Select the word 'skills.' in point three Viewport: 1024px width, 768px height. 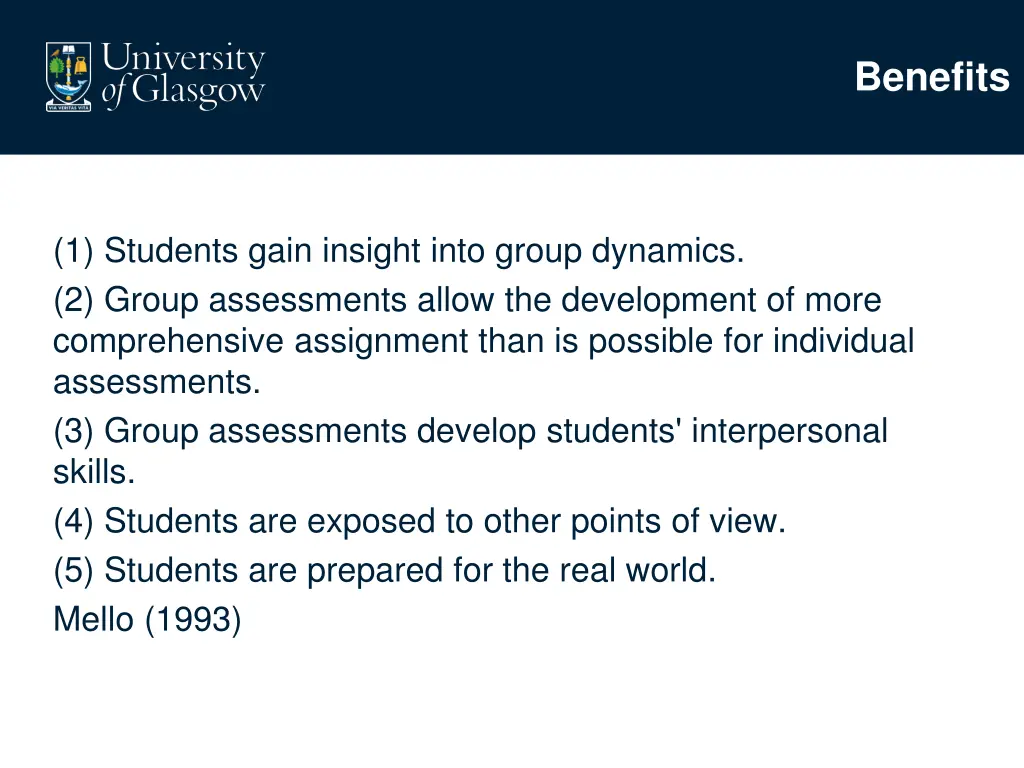pyautogui.click(x=94, y=472)
